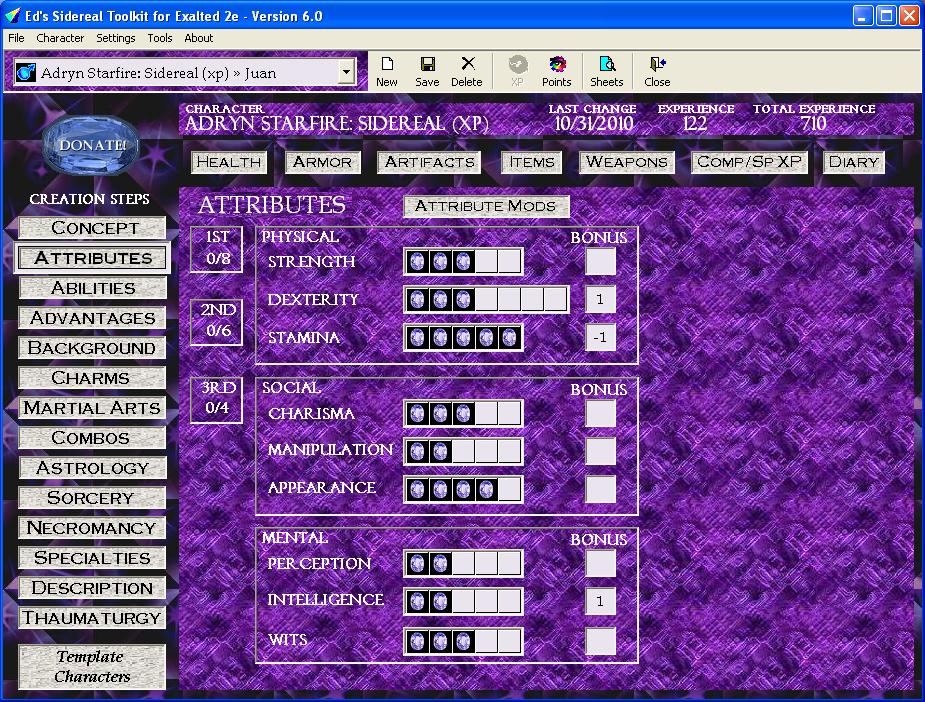The image size is (925, 702).
Task: Open the Items panel
Action: [x=532, y=162]
